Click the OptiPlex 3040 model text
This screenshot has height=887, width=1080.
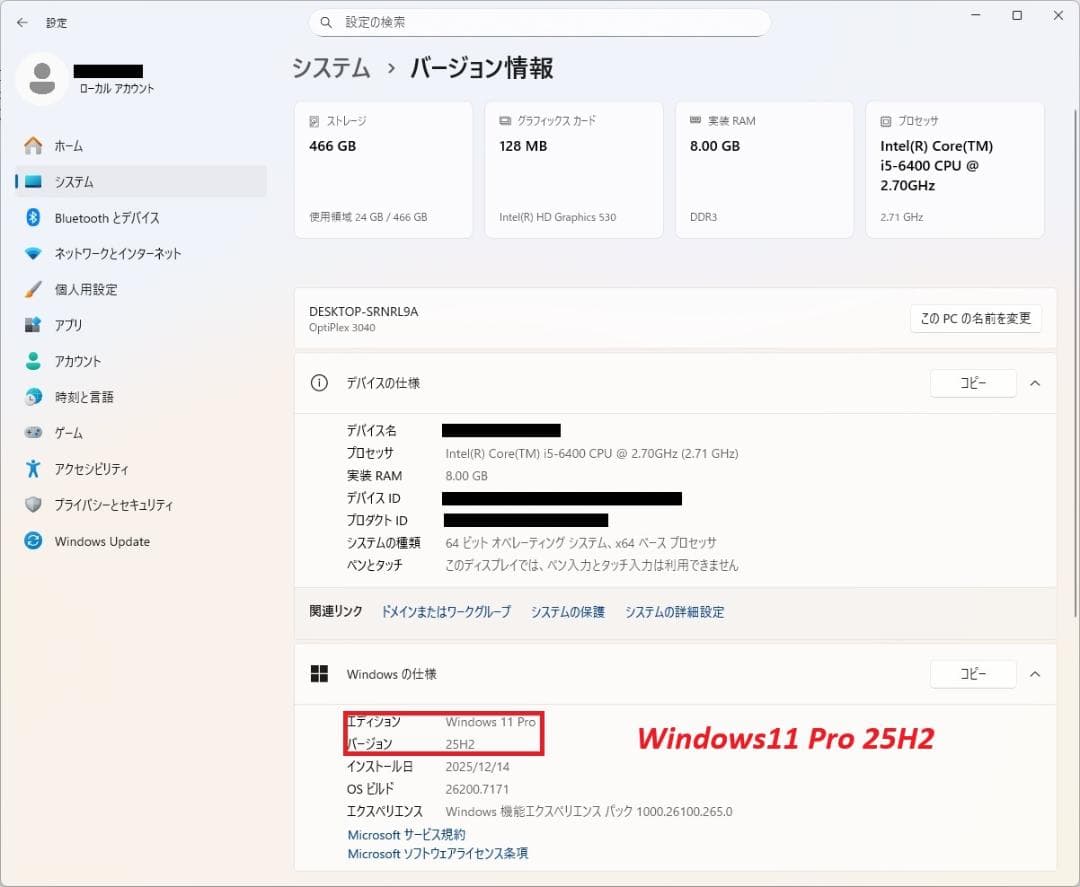[x=342, y=328]
